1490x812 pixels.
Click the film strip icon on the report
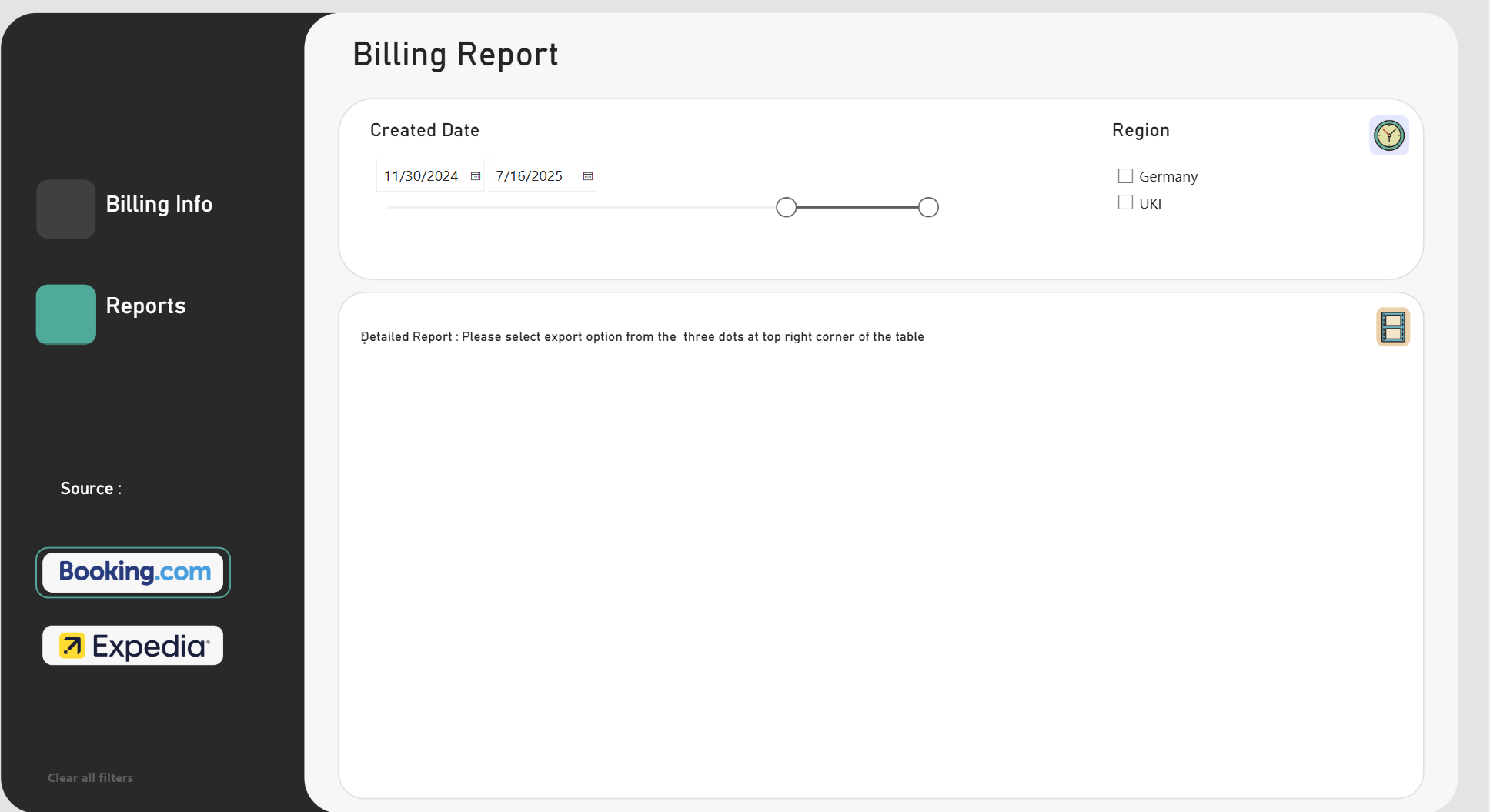click(1392, 327)
